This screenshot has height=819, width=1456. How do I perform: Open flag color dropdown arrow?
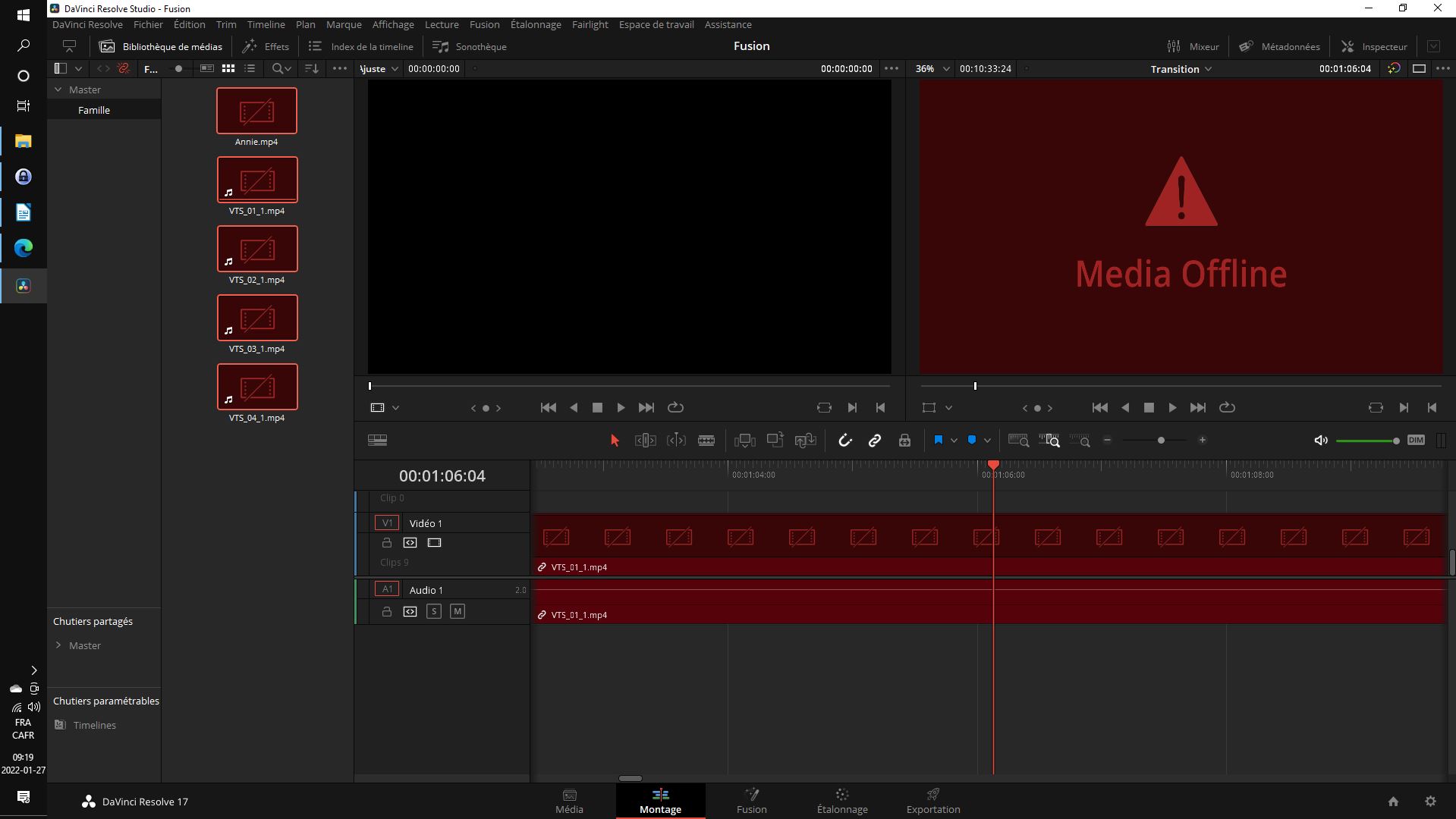click(x=954, y=441)
